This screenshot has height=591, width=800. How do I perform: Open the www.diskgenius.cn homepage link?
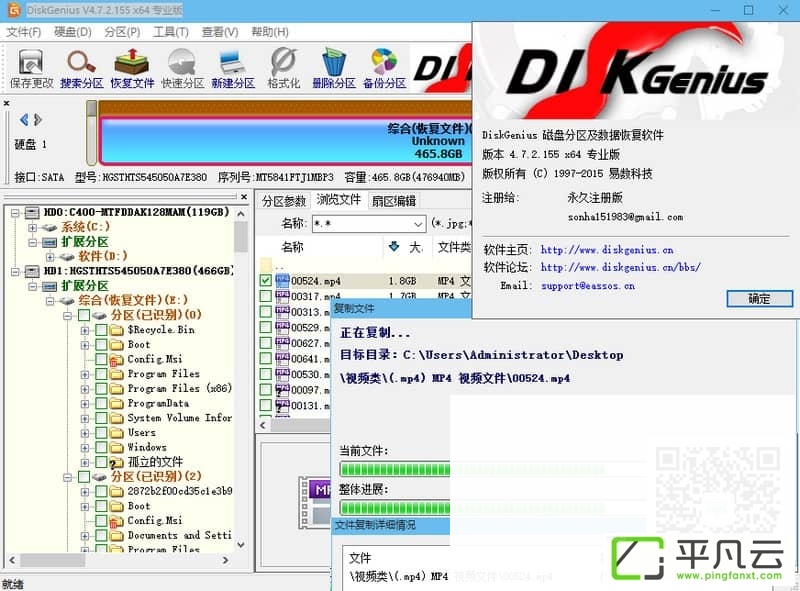(x=607, y=250)
